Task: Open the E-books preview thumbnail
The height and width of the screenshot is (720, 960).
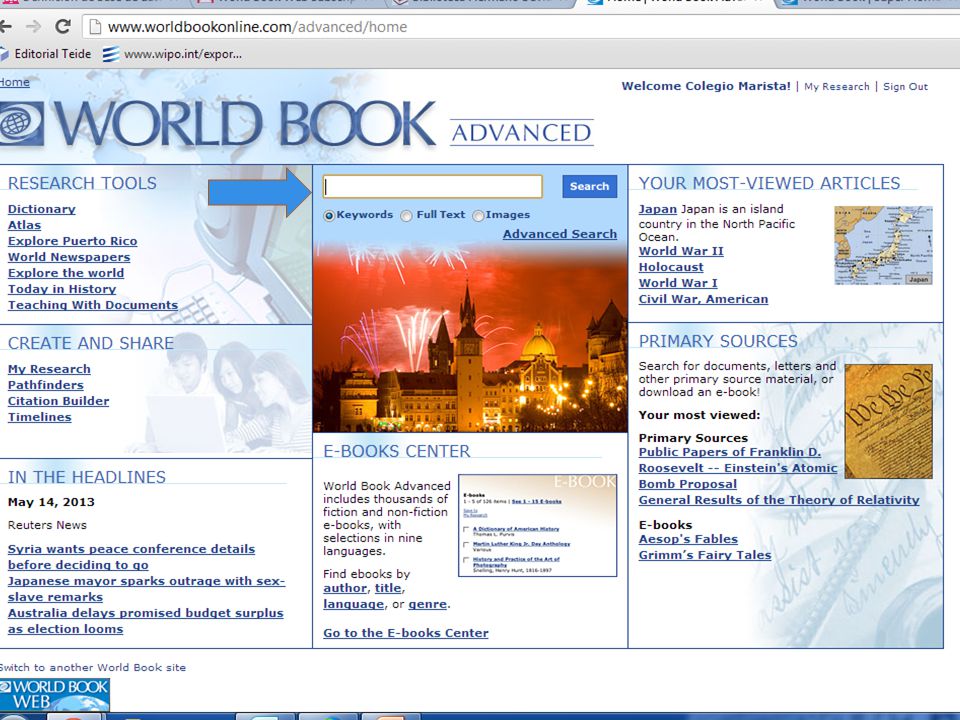Action: (x=538, y=525)
